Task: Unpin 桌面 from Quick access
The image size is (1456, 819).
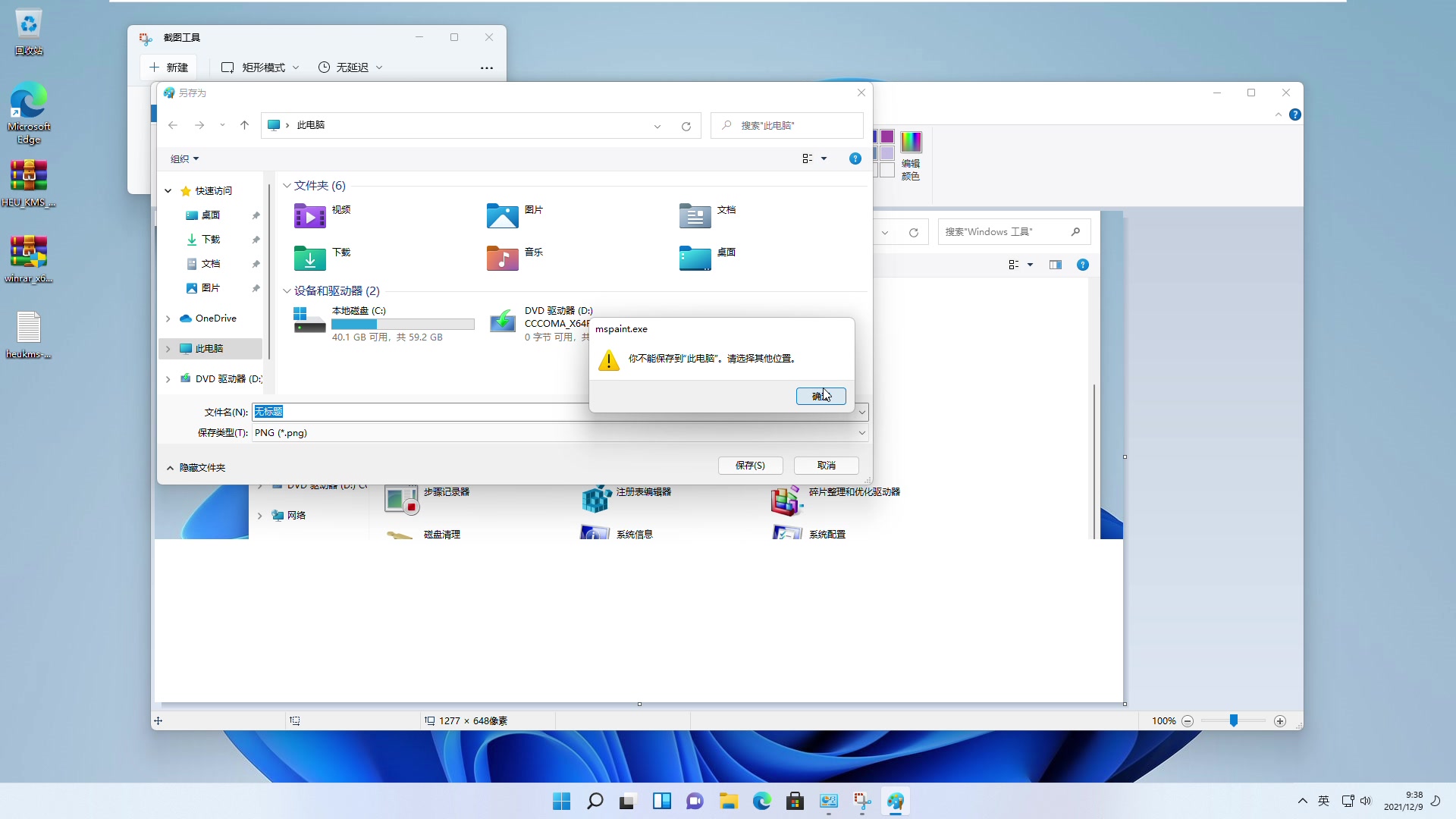Action: point(256,215)
